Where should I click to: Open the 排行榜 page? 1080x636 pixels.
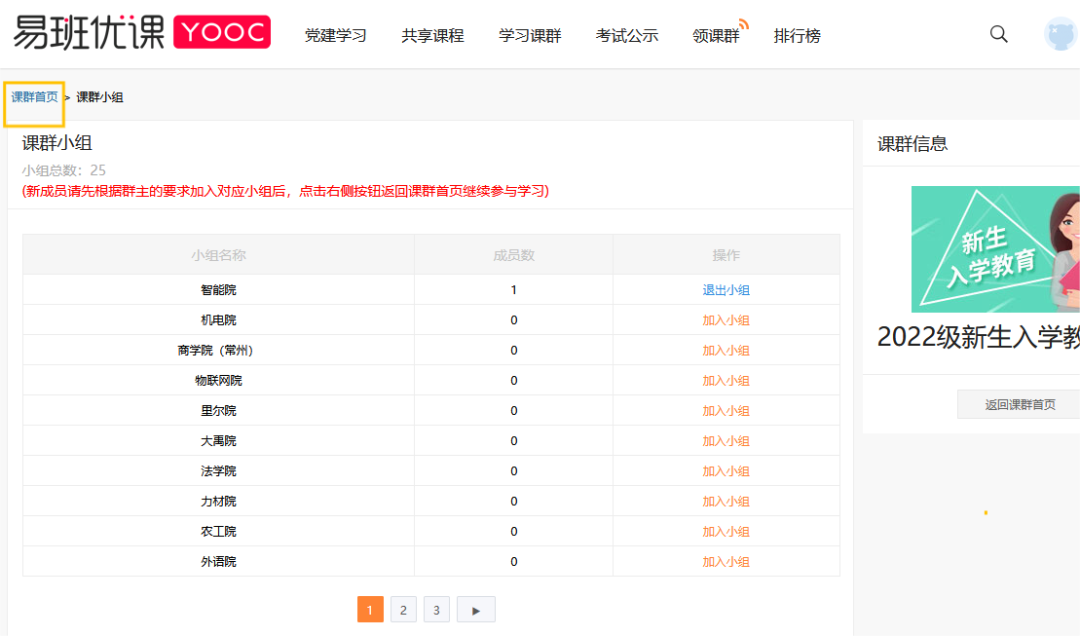click(x=797, y=34)
